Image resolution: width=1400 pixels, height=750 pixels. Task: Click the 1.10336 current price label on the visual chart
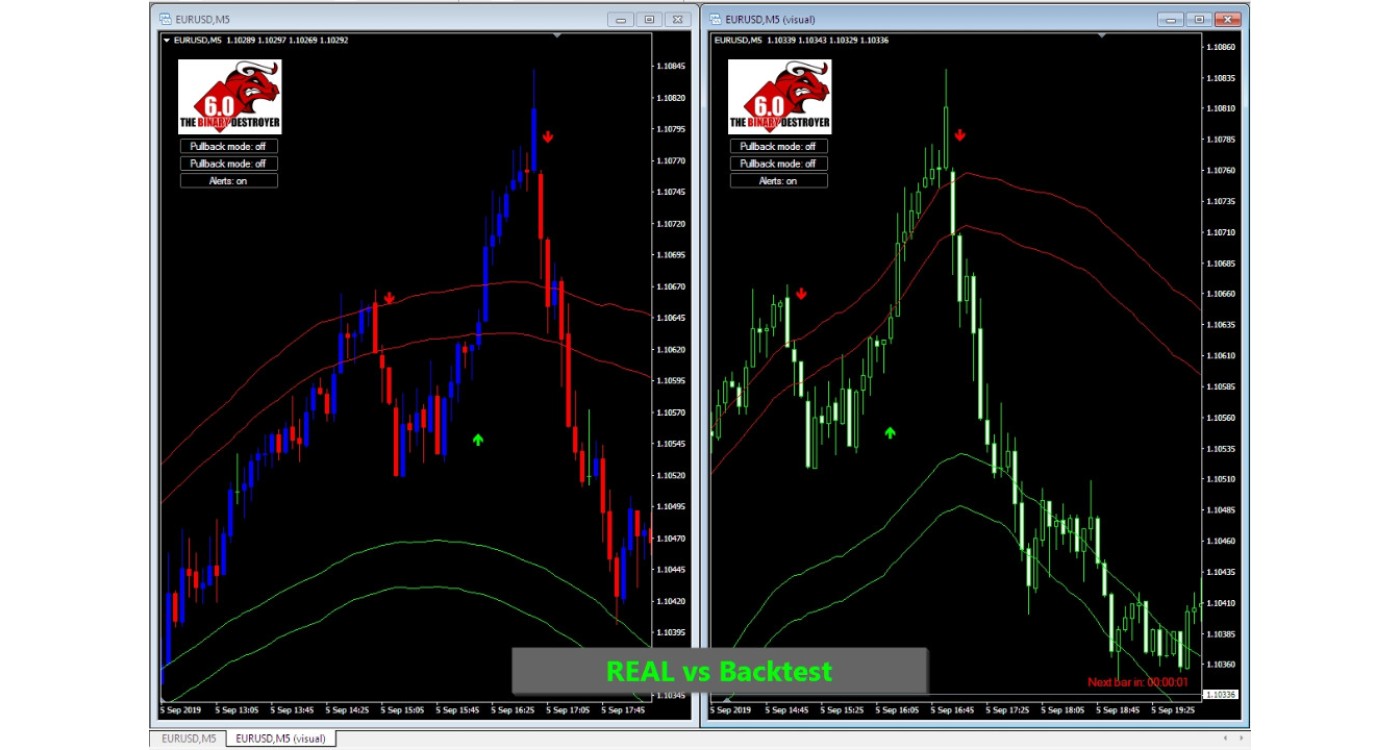tap(1221, 694)
